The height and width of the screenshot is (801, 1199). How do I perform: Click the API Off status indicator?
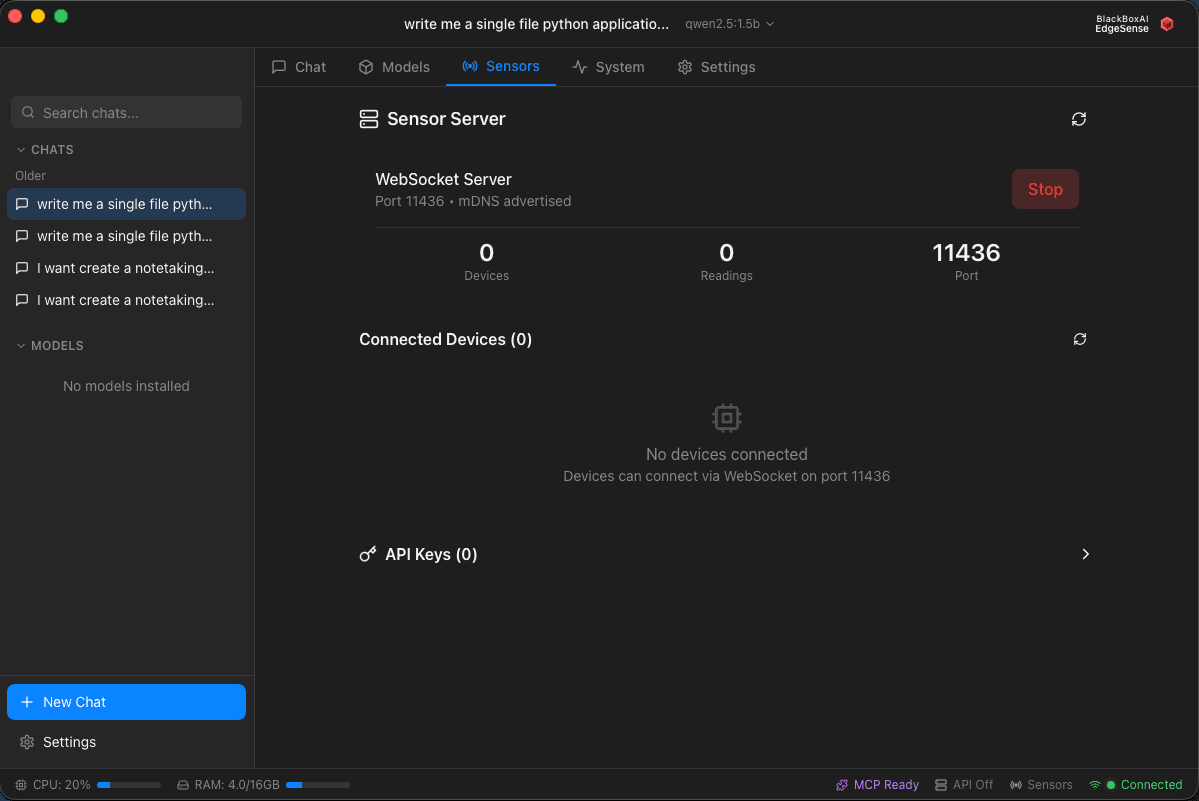click(963, 785)
